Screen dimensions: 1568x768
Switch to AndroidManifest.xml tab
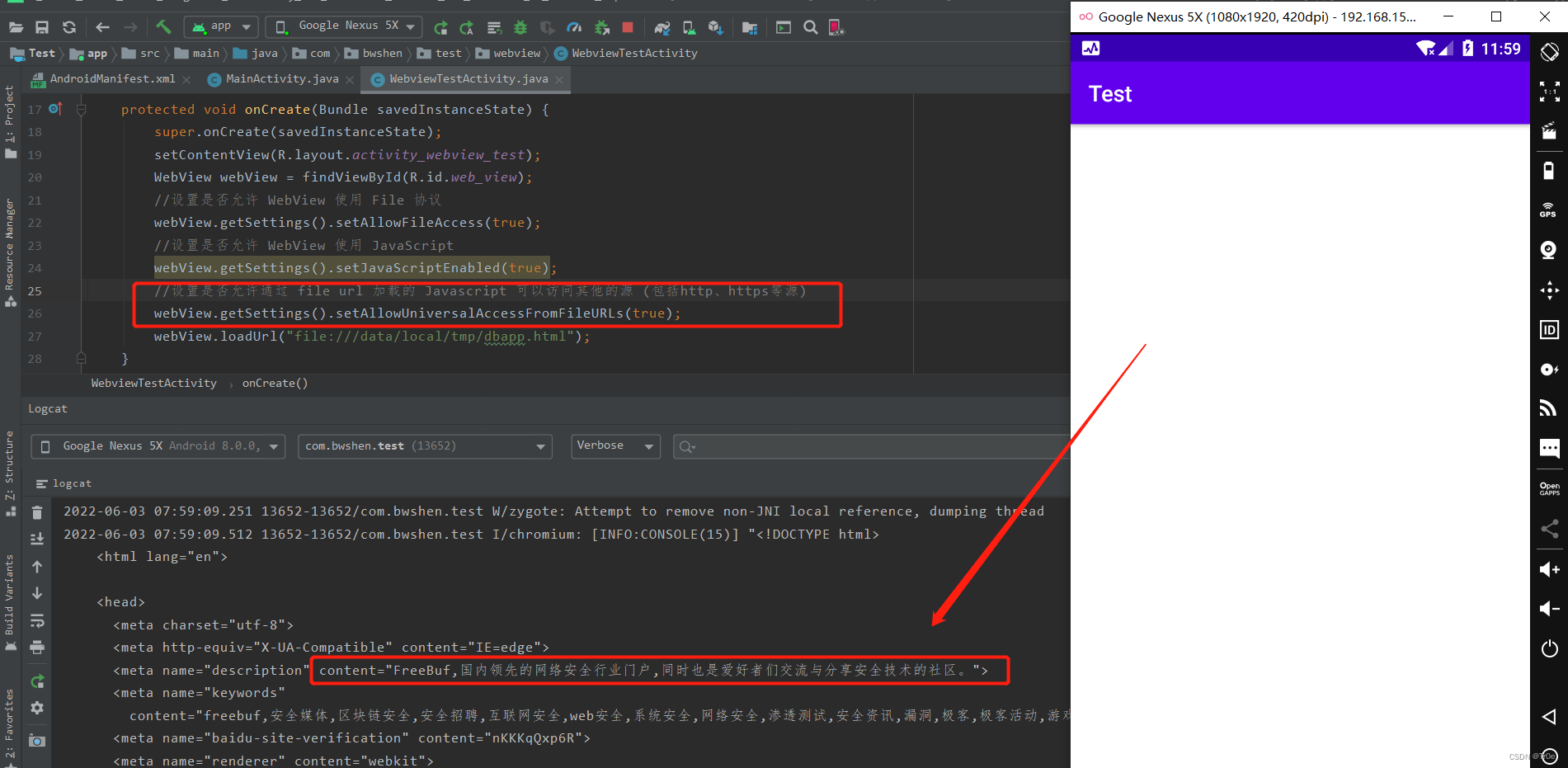(112, 79)
